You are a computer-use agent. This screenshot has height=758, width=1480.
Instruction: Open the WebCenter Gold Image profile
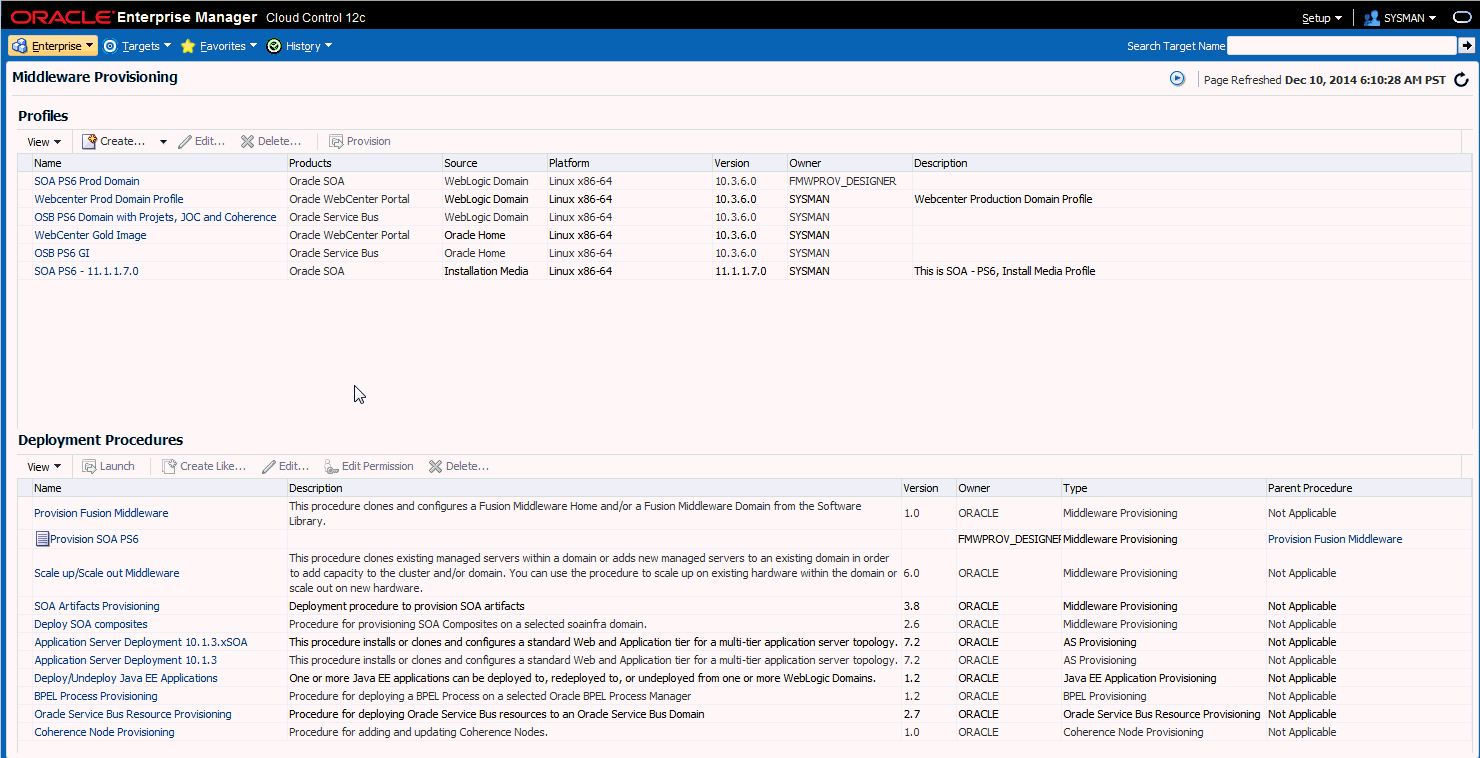(x=90, y=235)
